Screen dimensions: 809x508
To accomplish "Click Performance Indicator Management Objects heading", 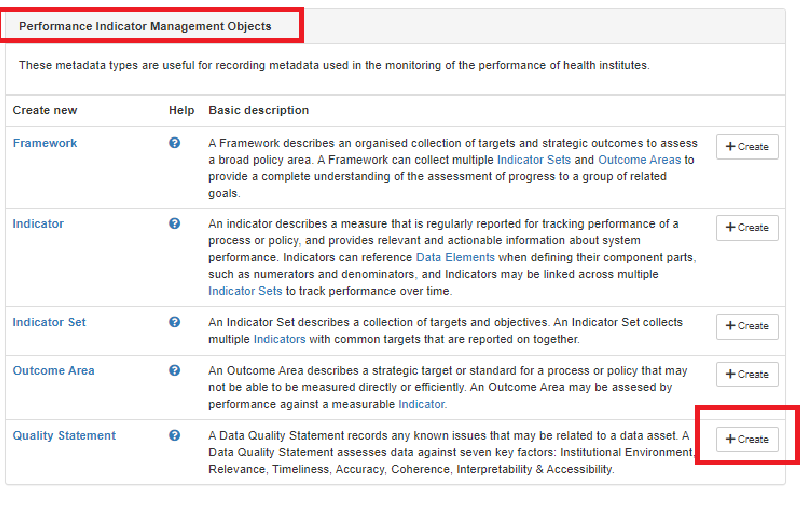I will [145, 24].
